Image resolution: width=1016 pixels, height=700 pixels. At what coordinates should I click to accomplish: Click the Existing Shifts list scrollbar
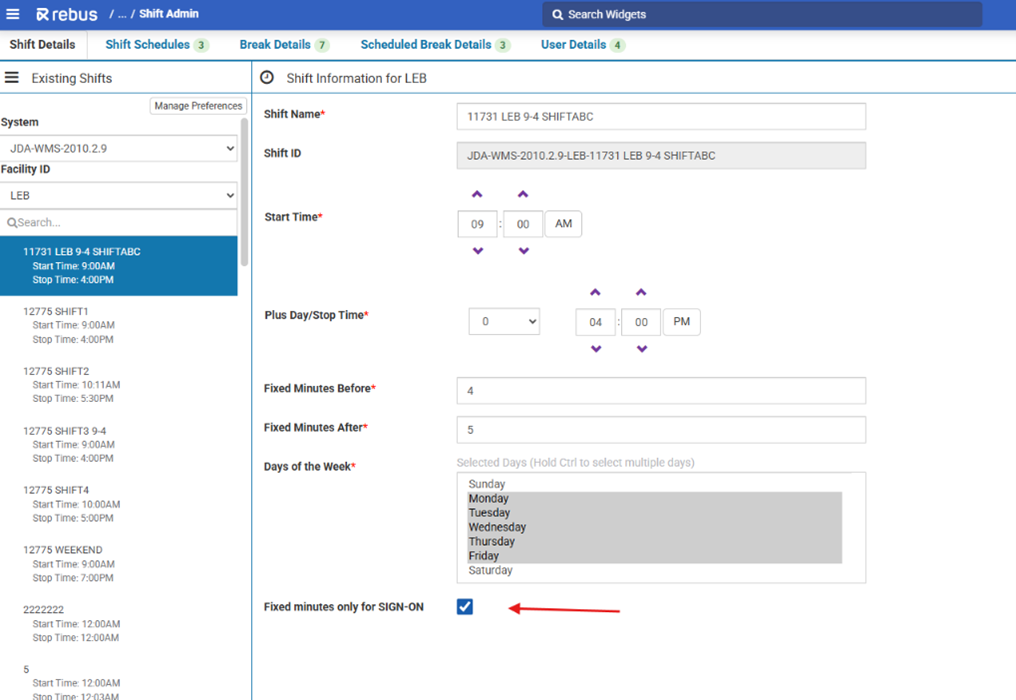pyautogui.click(x=245, y=190)
